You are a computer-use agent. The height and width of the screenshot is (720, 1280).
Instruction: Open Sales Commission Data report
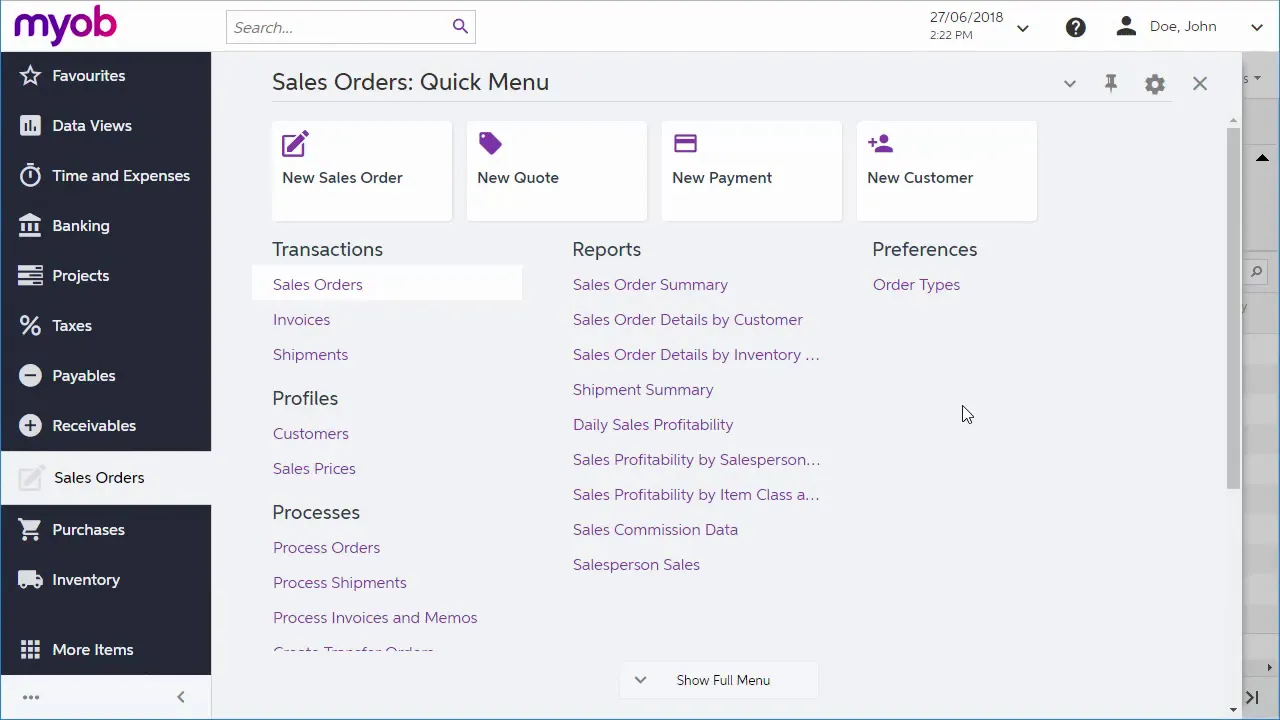coord(655,530)
